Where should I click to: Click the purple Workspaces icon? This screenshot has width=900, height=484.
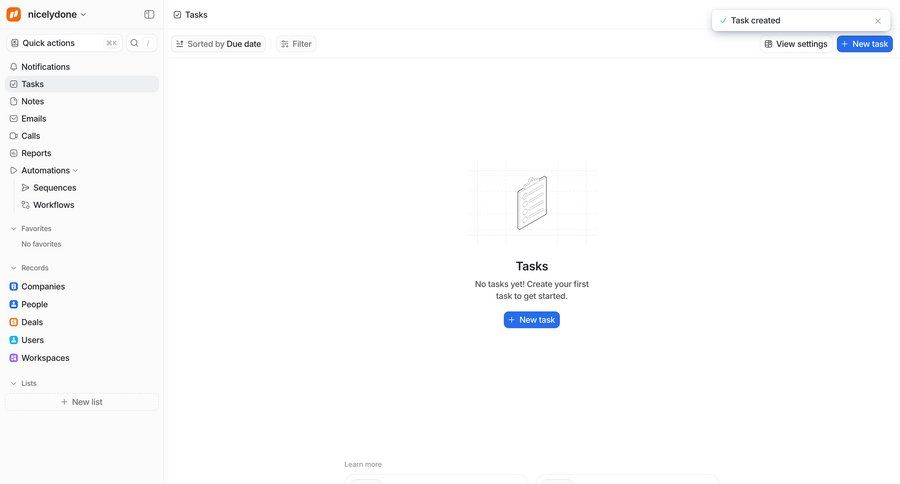click(x=14, y=358)
